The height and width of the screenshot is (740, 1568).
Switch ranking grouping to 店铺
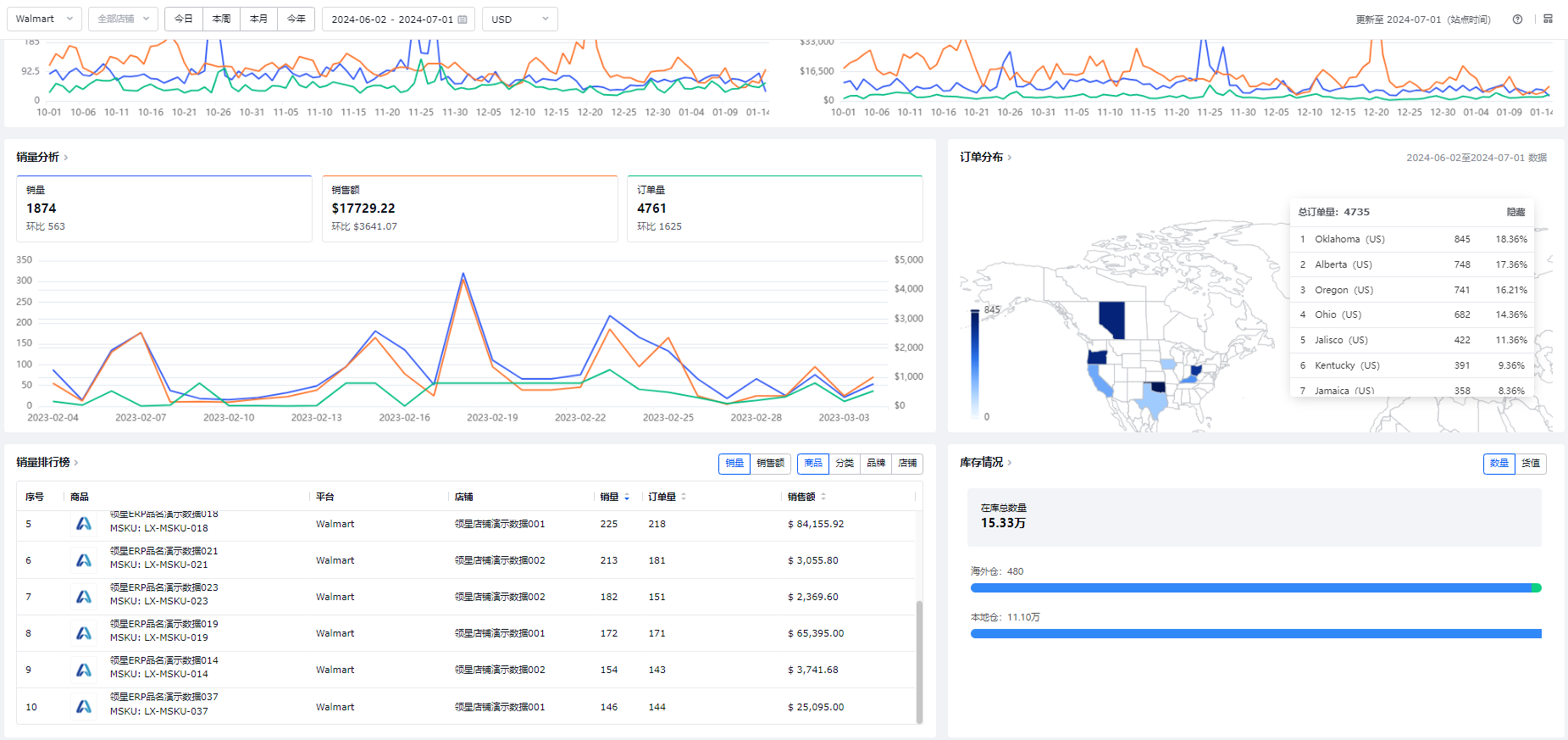907,464
